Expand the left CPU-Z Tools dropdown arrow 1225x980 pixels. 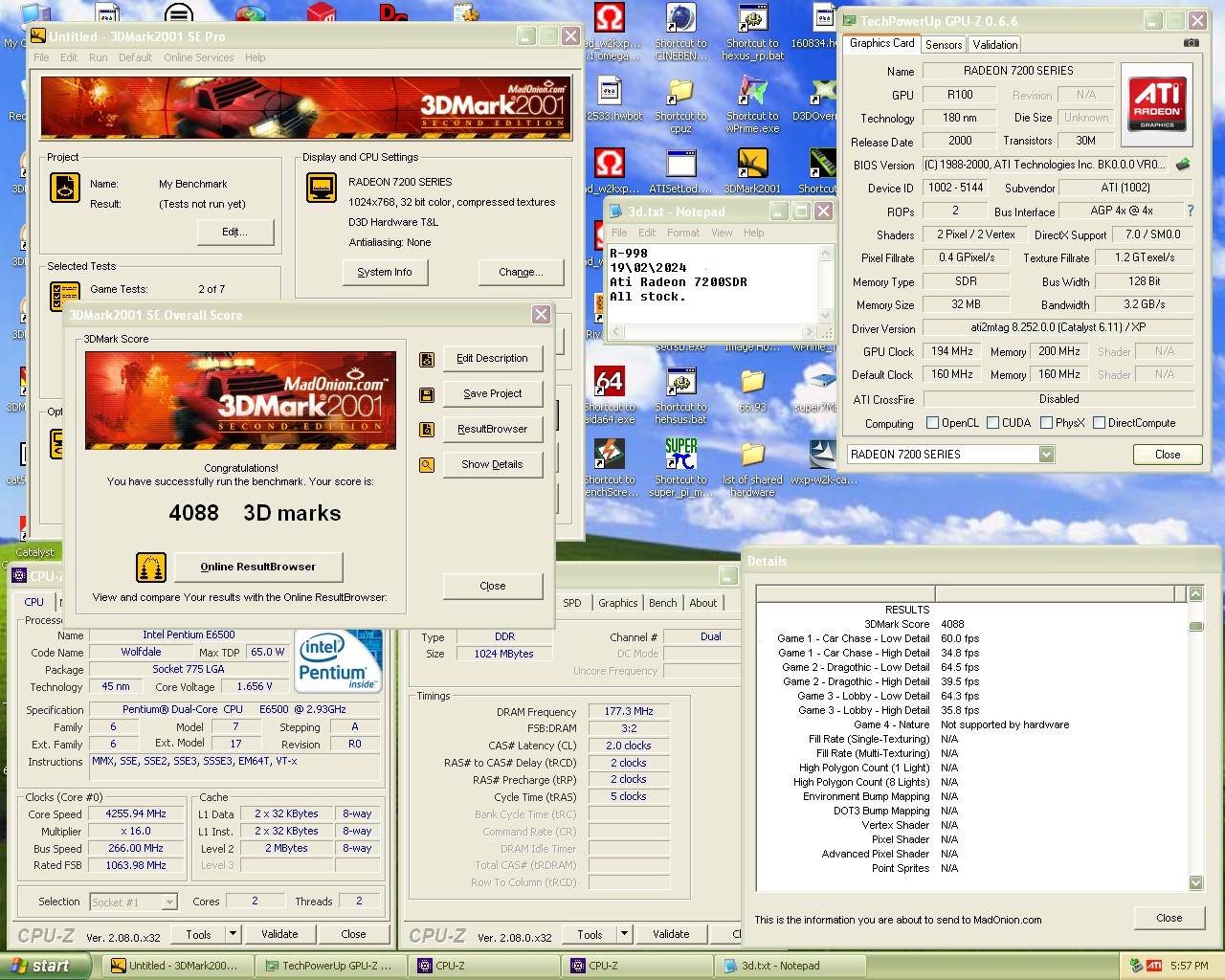pos(232,934)
